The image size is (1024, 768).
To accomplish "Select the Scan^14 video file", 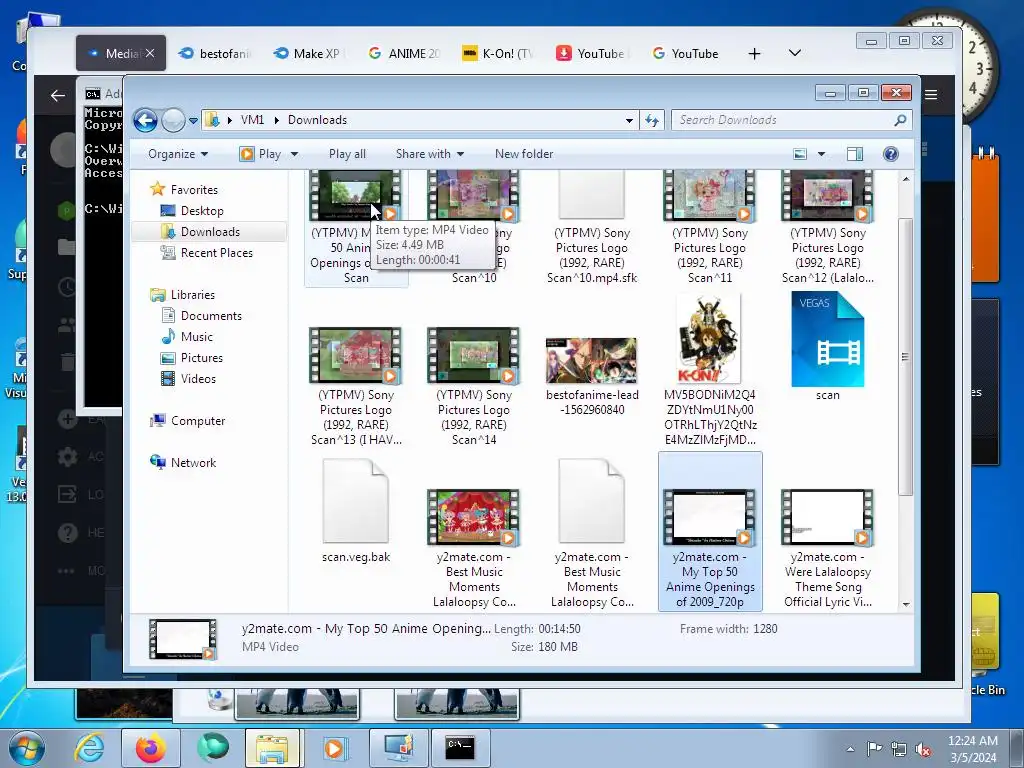I will [x=473, y=385].
